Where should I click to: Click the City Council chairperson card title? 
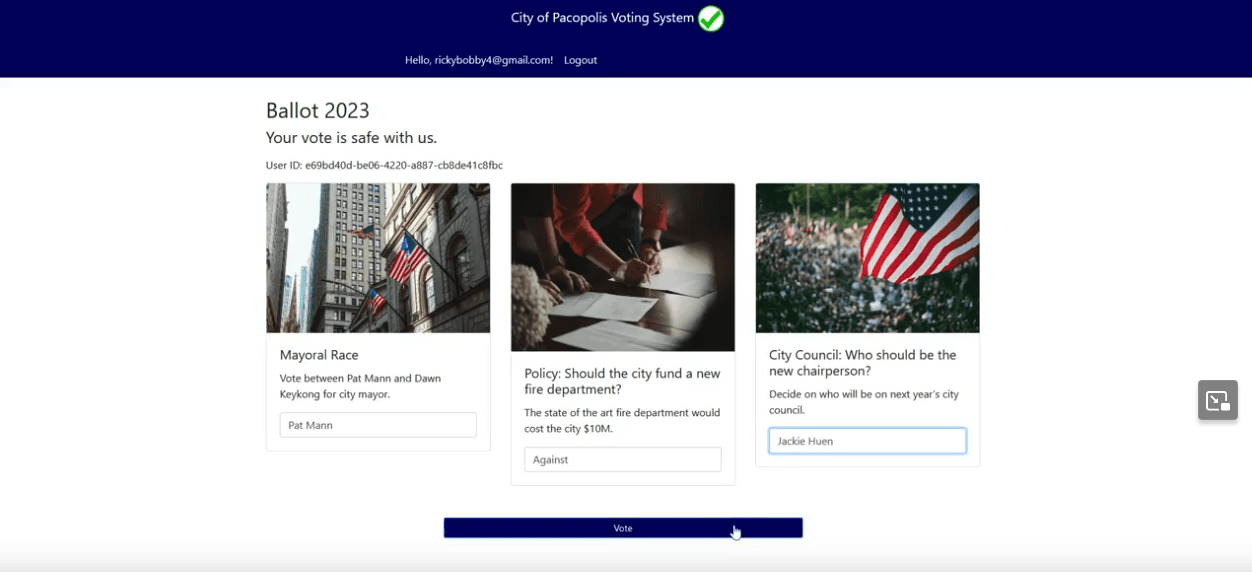pos(862,362)
